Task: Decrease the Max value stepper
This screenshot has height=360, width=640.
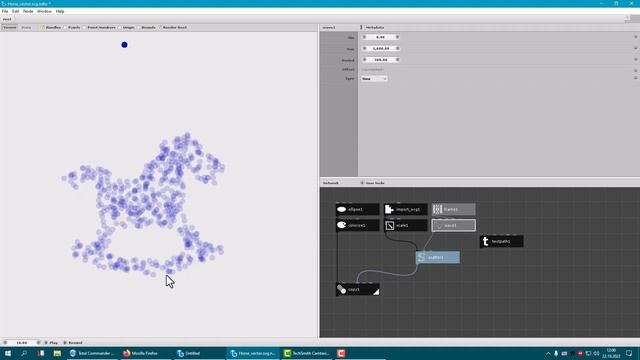Action: click(x=364, y=49)
